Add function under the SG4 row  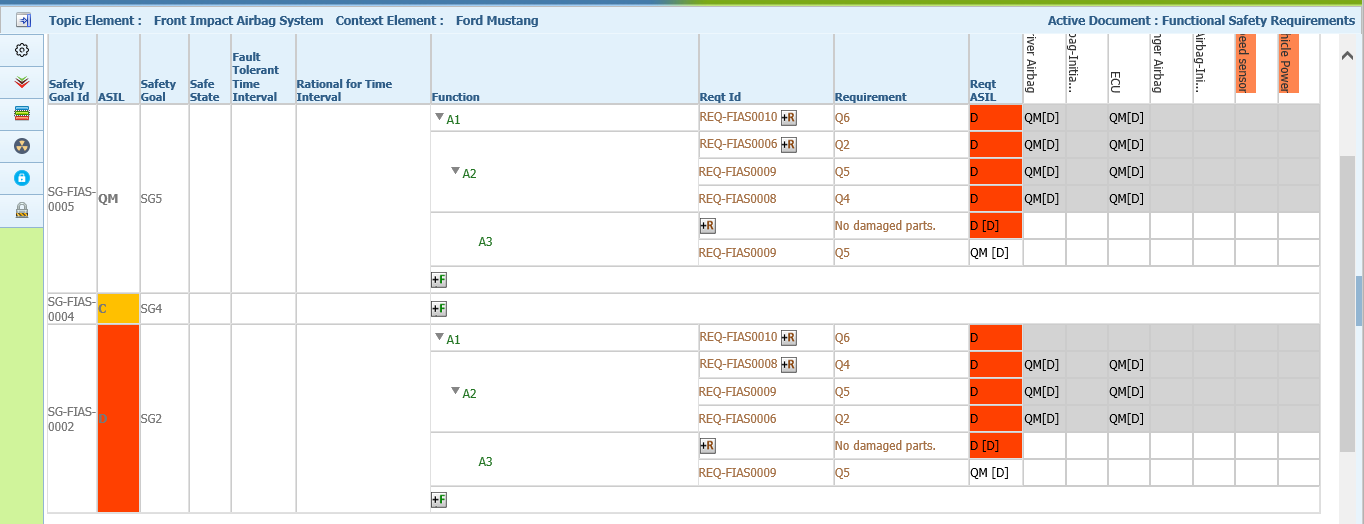[x=439, y=309]
